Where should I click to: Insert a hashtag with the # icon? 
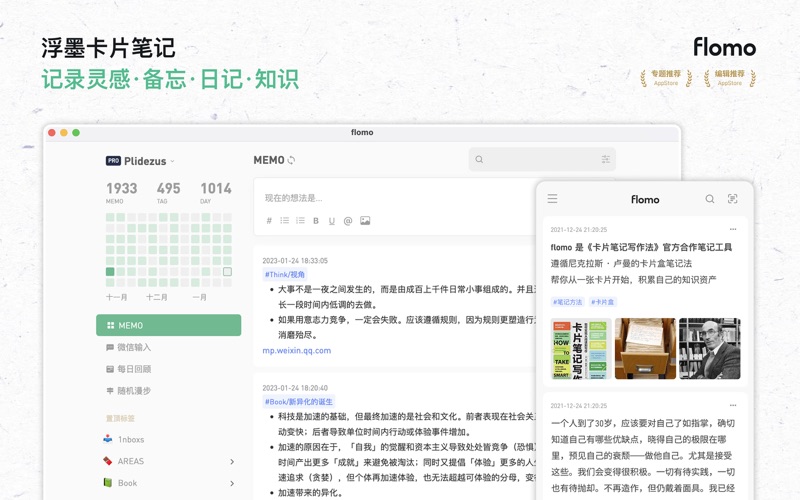click(x=269, y=220)
